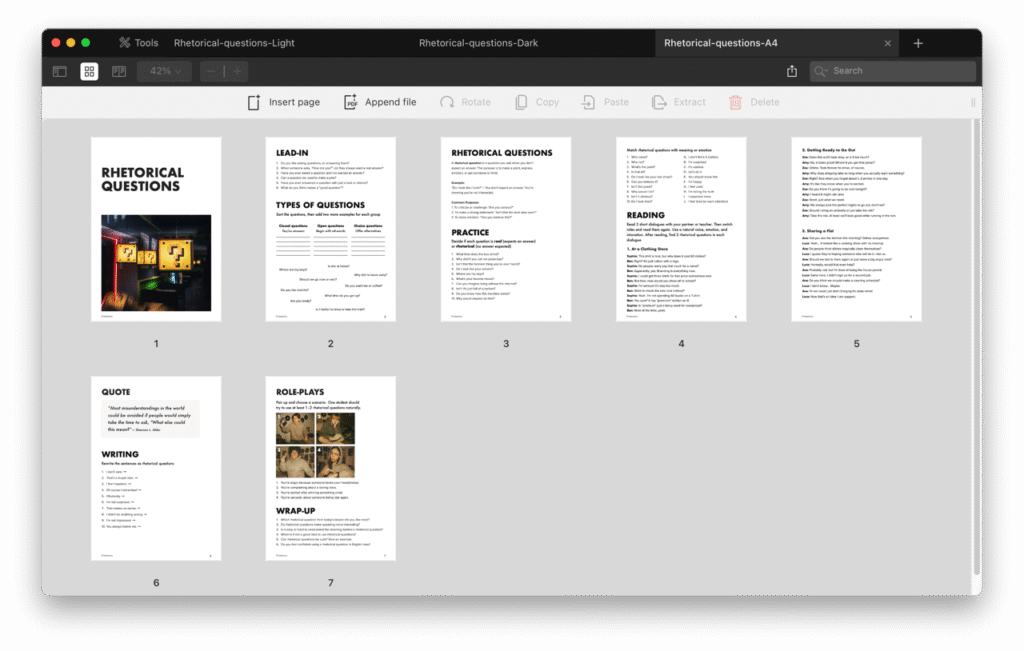Open a new document tab with plus button
Image resolution: width=1024 pixels, height=651 pixels.
(918, 42)
